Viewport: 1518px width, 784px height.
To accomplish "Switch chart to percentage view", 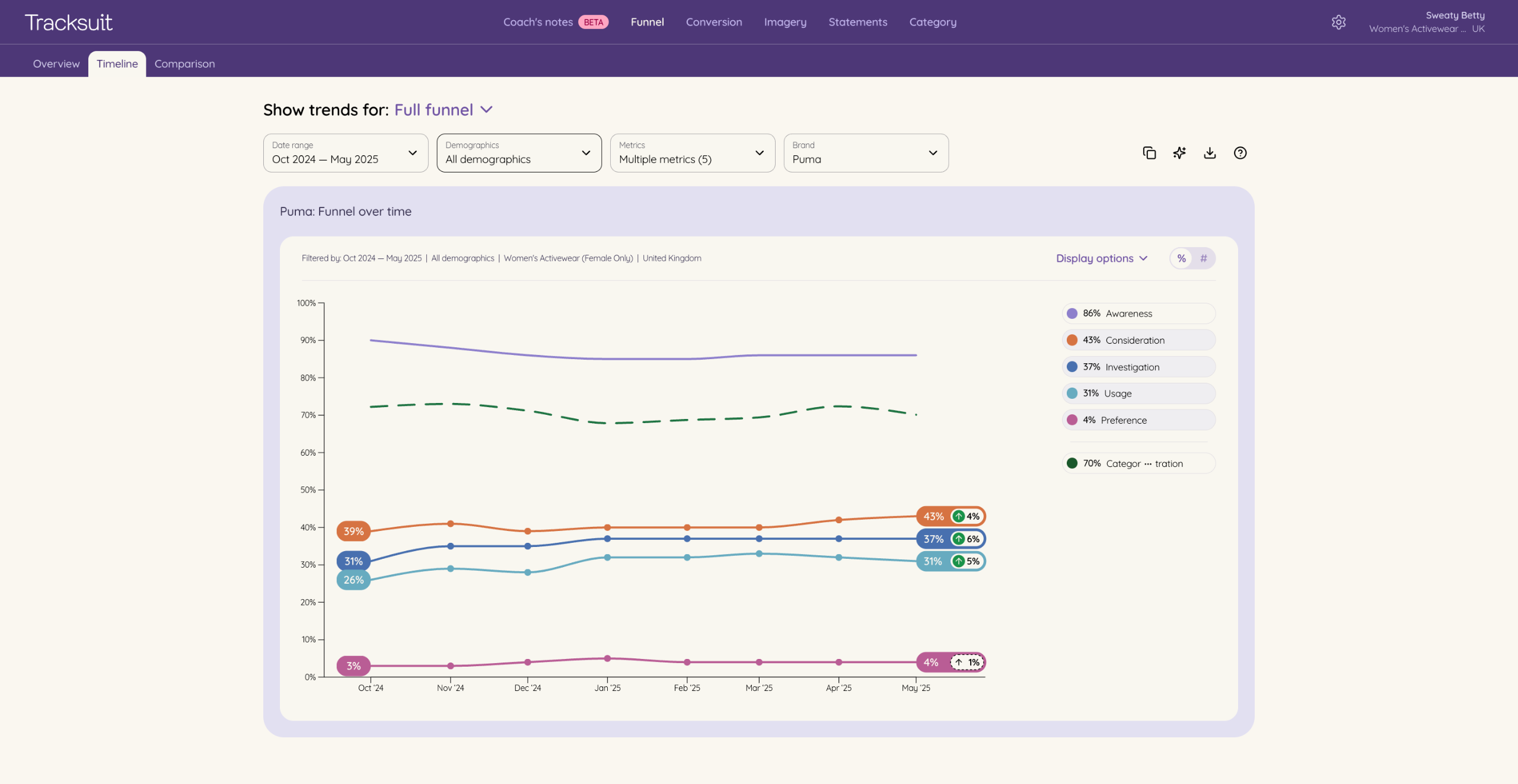I will tap(1181, 258).
